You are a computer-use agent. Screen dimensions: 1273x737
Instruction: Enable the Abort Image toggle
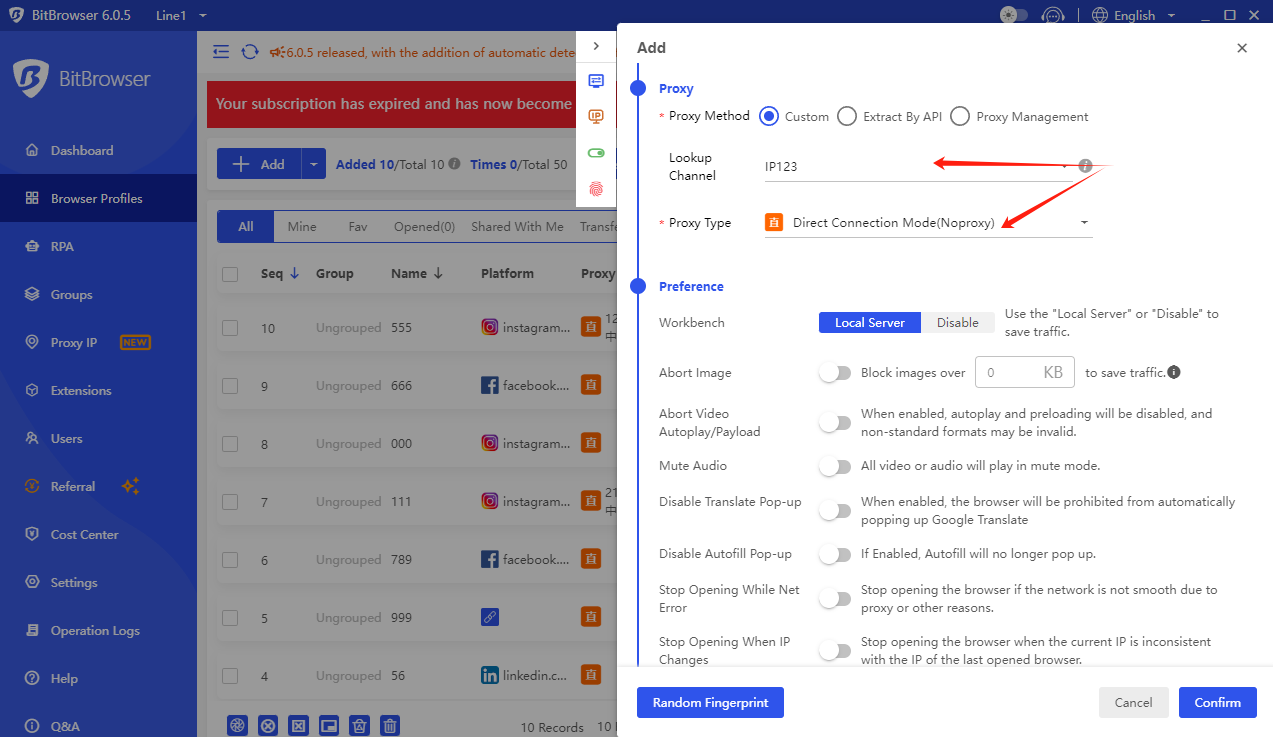(x=835, y=372)
